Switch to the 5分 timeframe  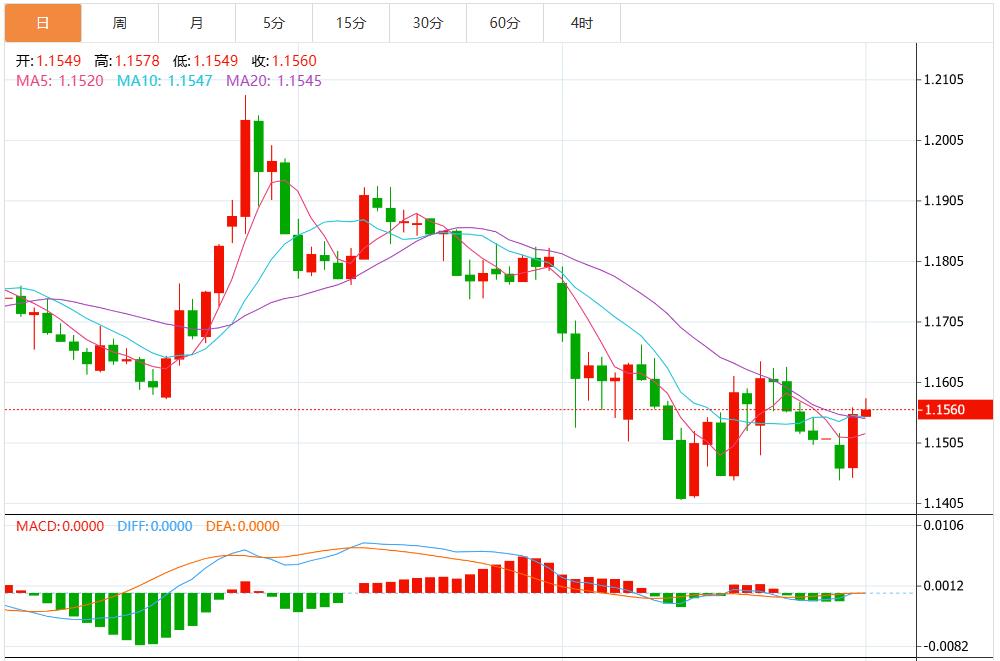click(274, 22)
